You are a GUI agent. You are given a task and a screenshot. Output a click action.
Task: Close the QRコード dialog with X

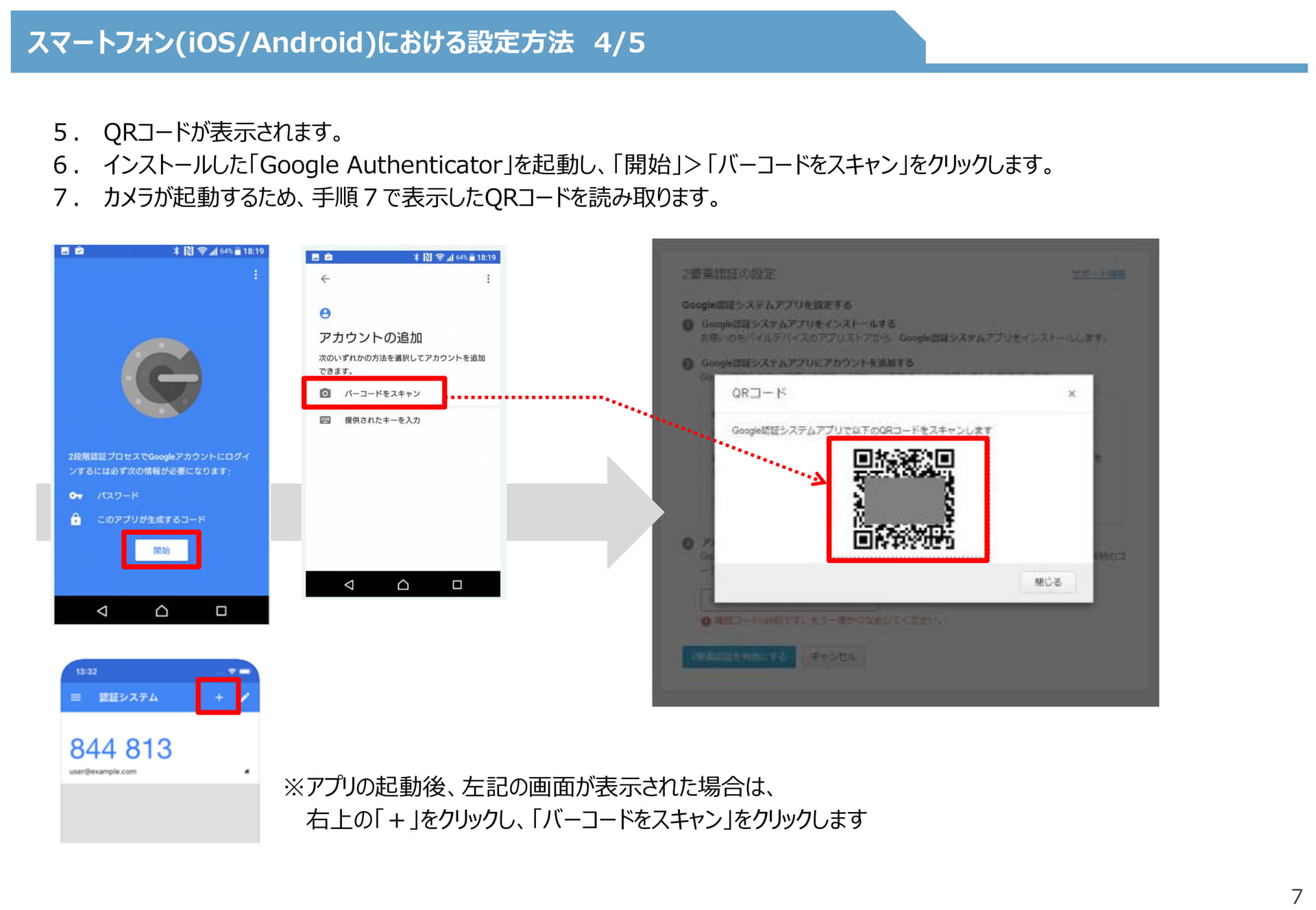coord(1072,394)
